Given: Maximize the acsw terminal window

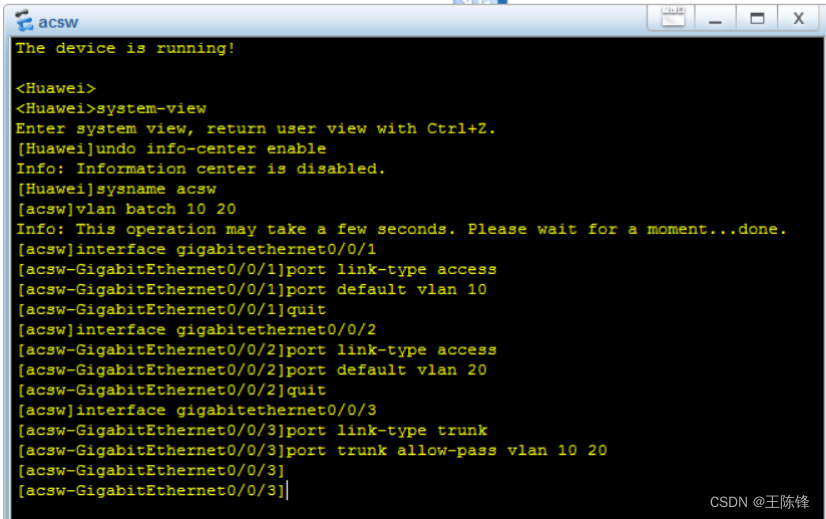Looking at the screenshot, I should [757, 18].
